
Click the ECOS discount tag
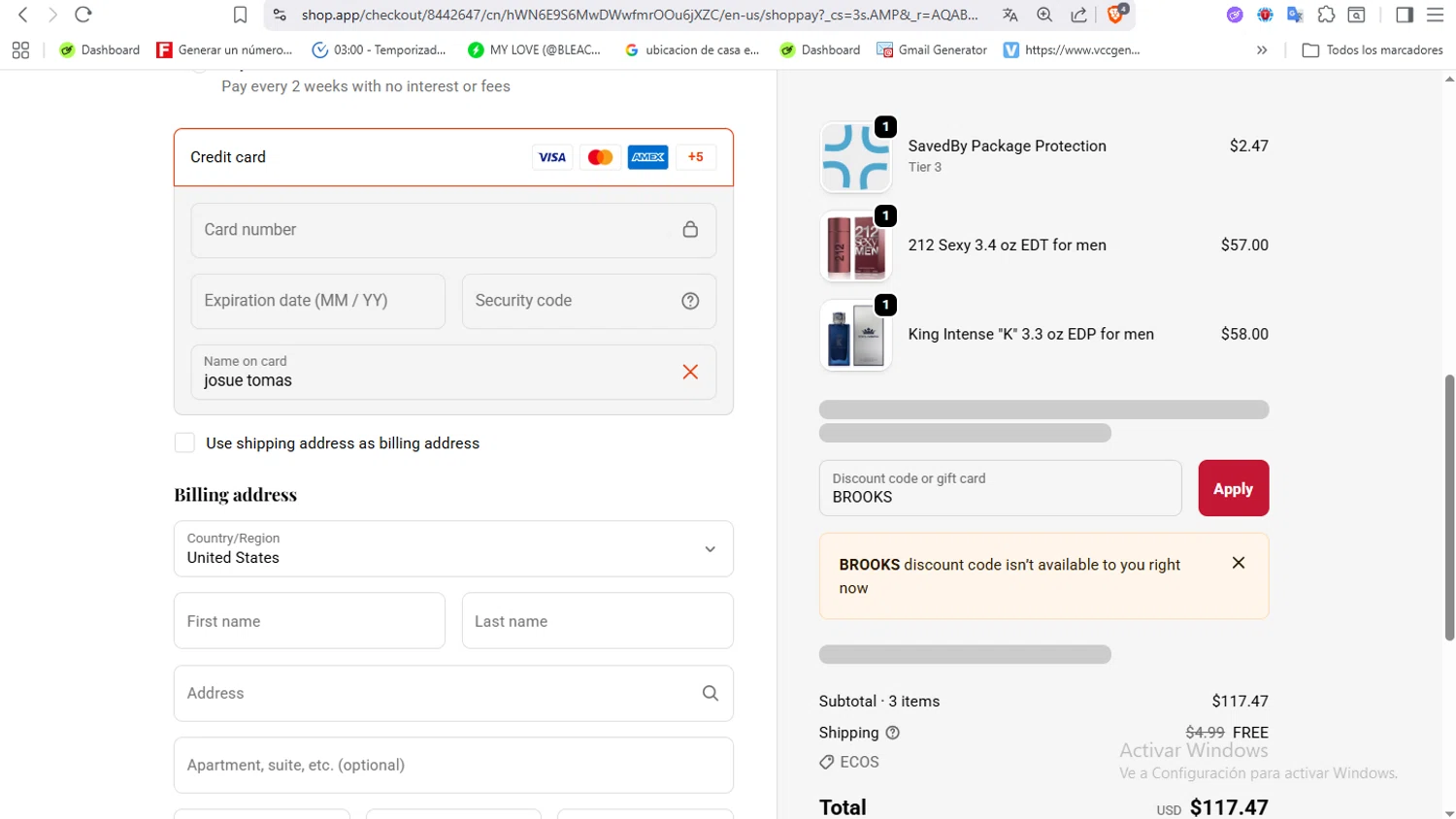point(849,762)
